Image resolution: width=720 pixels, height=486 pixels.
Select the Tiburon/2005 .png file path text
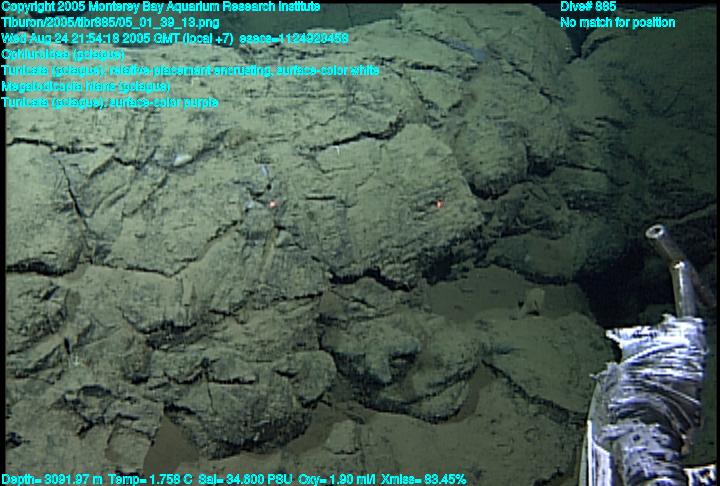[x=110, y=23]
